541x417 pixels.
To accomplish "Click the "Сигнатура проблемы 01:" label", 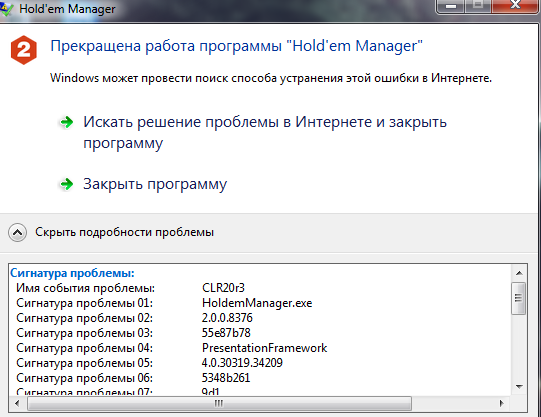I will [85, 304].
